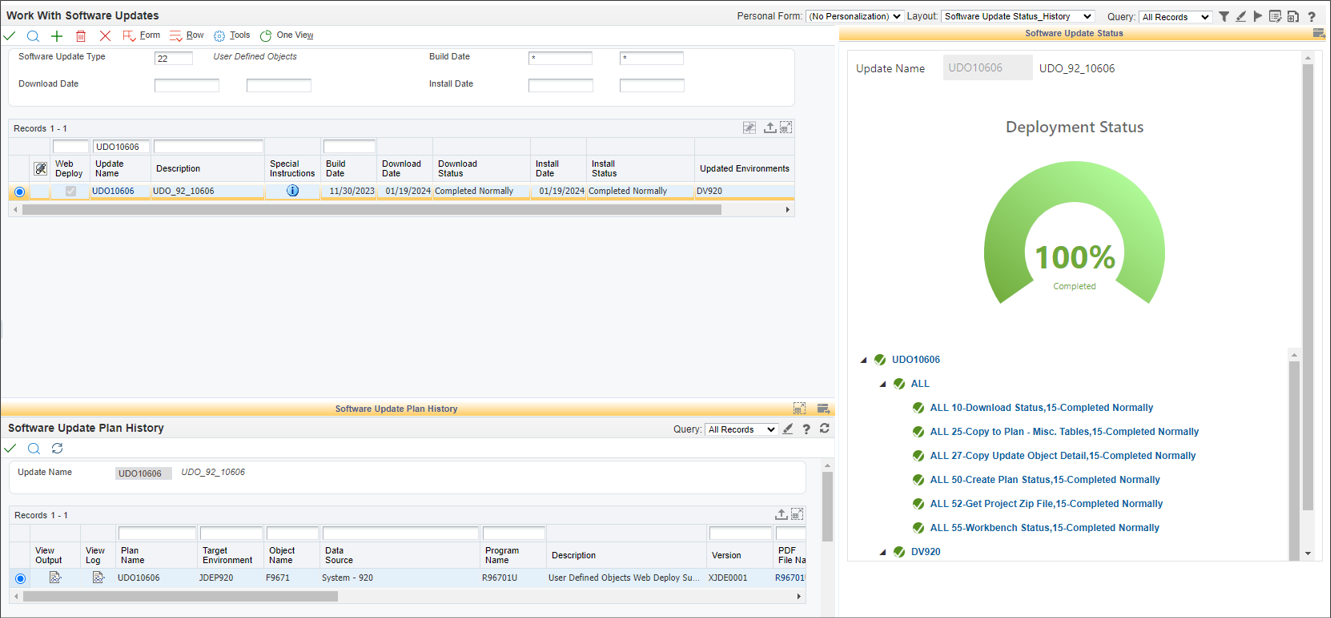Click the Find magnifier icon in top toolbar
Screen dimensions: 1331x618
click(x=33, y=36)
